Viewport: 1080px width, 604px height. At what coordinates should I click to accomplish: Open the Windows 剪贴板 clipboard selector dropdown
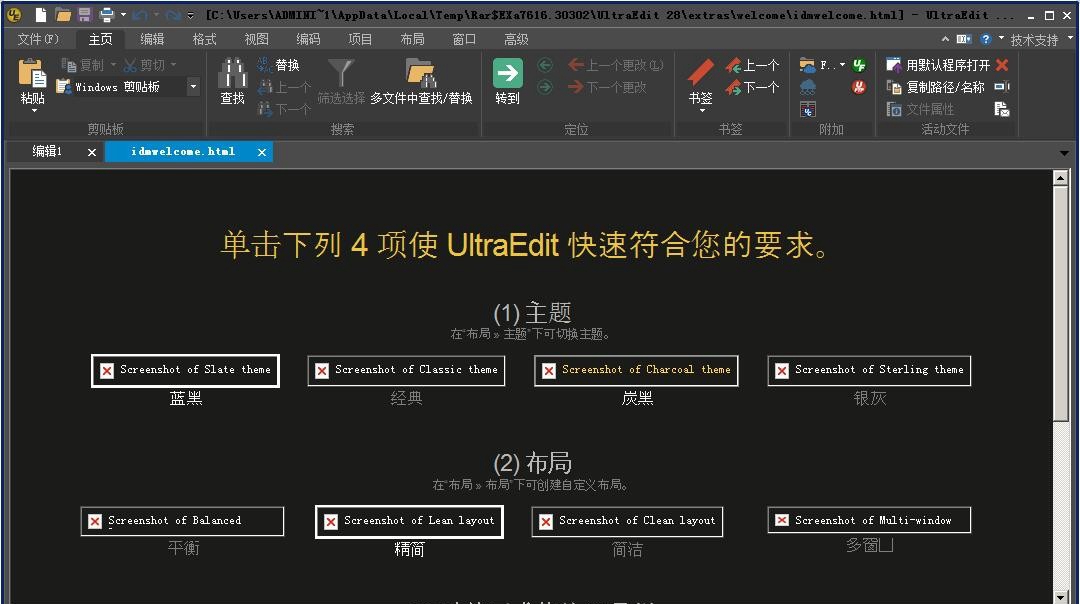(193, 87)
